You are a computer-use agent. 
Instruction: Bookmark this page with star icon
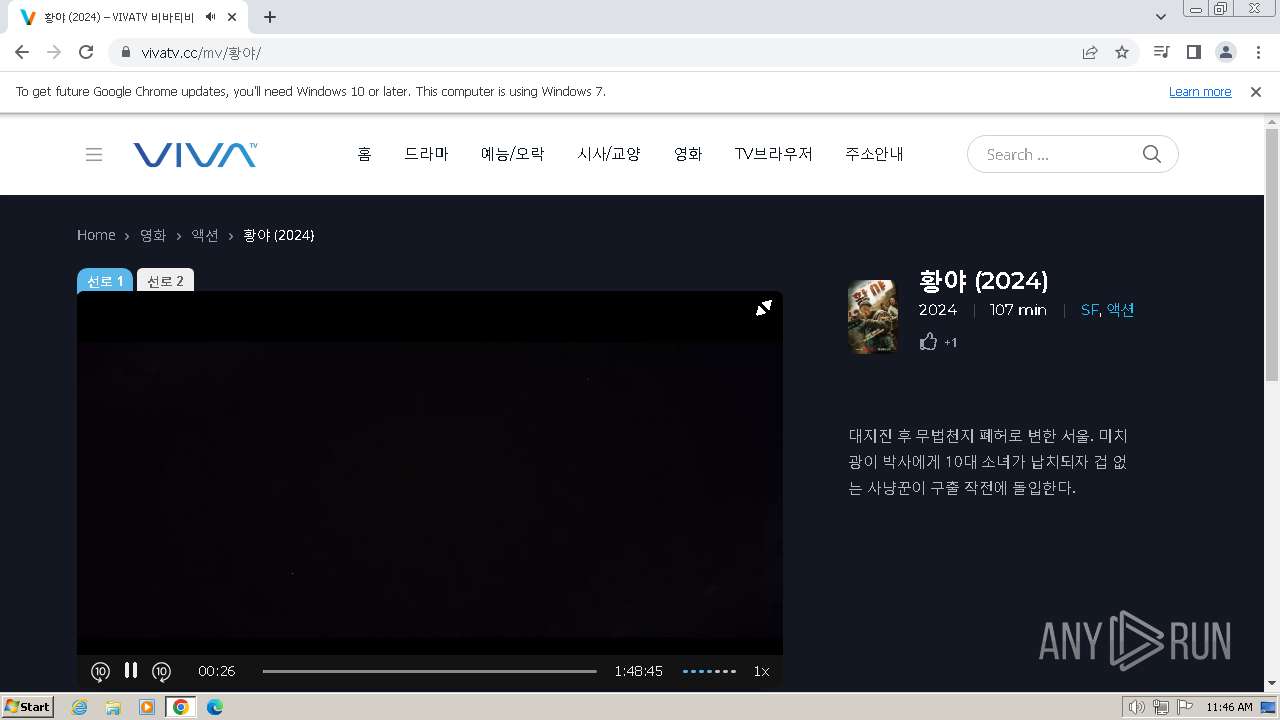1122,52
